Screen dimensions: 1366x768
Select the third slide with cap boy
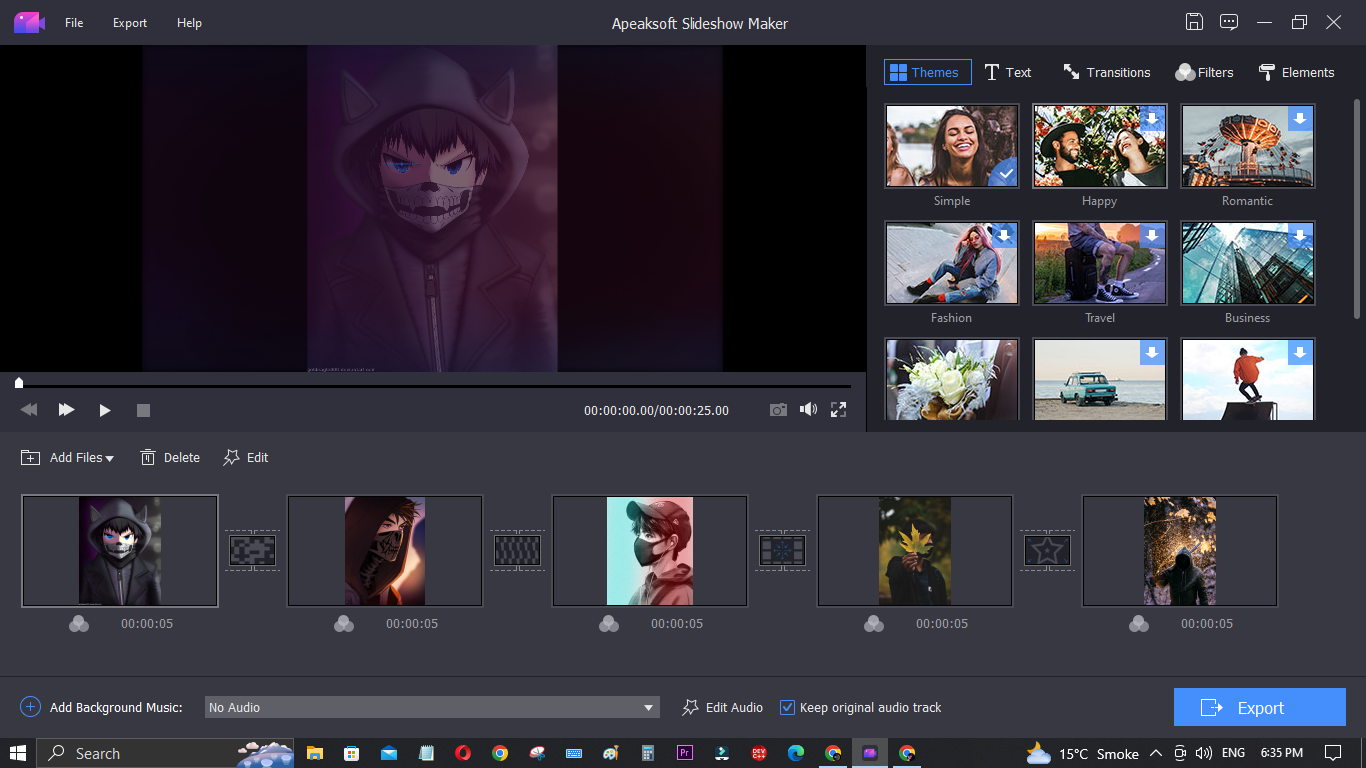point(650,551)
